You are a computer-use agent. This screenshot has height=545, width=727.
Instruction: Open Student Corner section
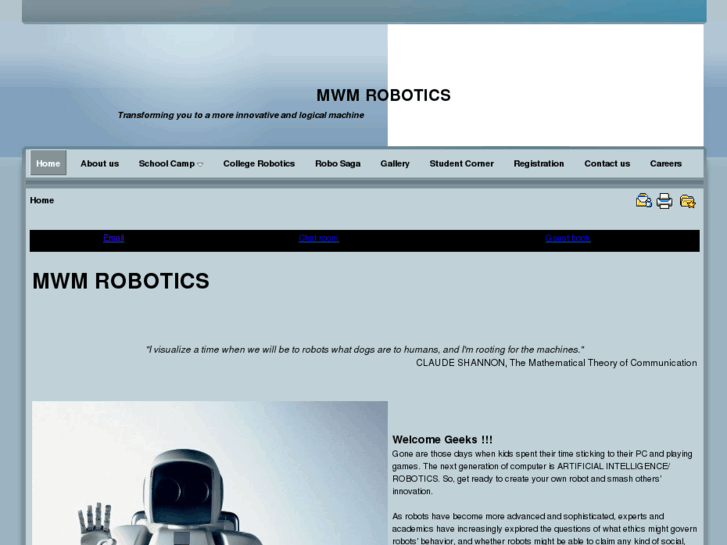461,163
